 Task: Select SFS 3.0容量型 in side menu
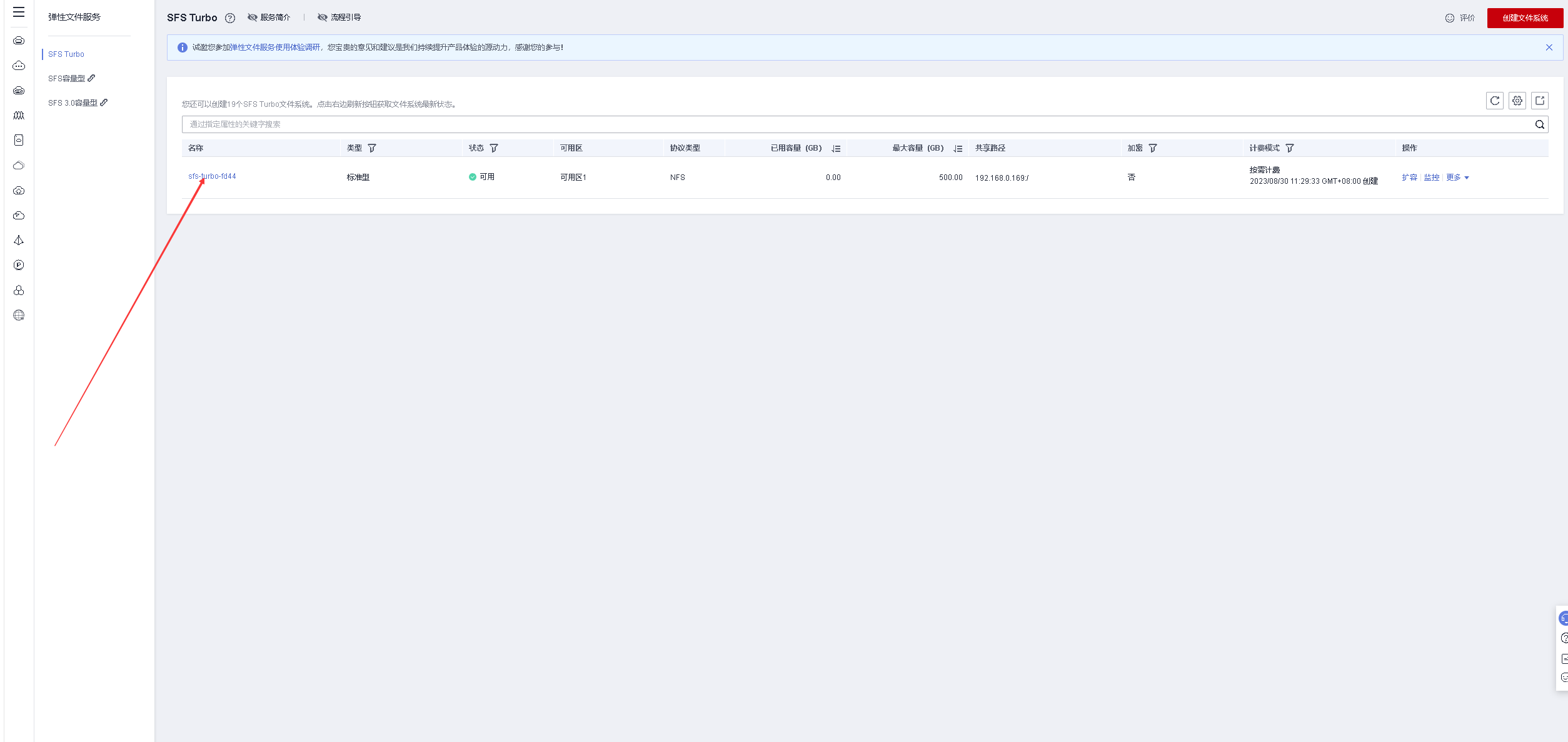(x=73, y=103)
